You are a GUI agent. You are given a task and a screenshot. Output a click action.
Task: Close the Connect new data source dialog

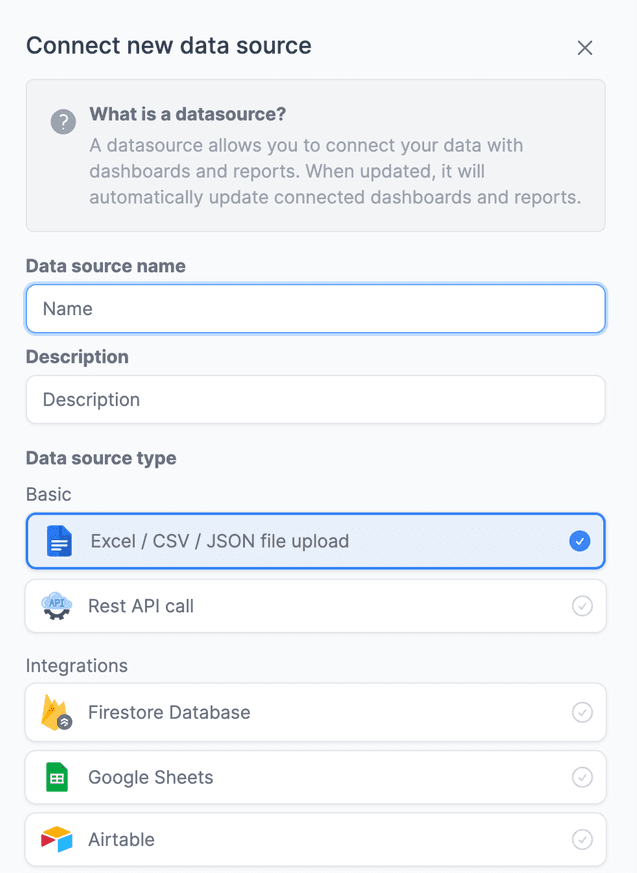pyautogui.click(x=585, y=47)
